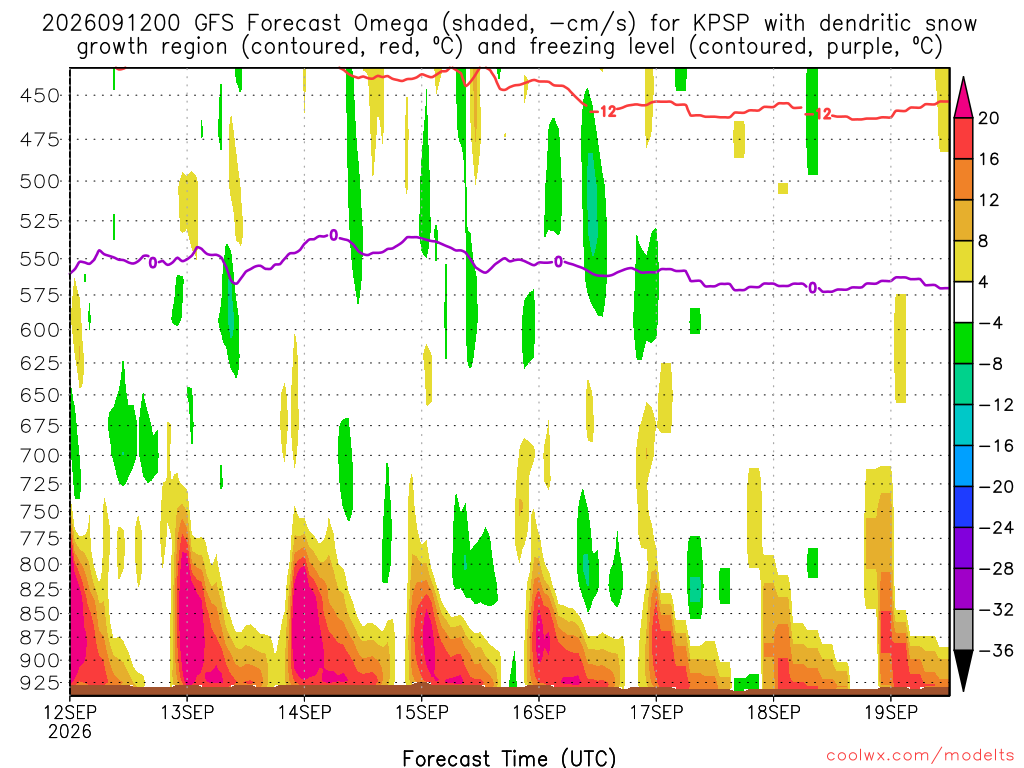Click the orange swatch between 12 and 16

coord(963,180)
